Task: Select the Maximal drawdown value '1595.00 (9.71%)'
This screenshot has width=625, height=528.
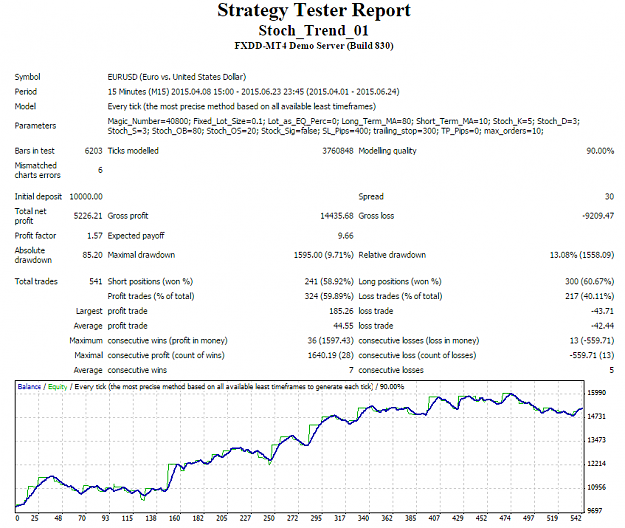Action: click(x=323, y=255)
